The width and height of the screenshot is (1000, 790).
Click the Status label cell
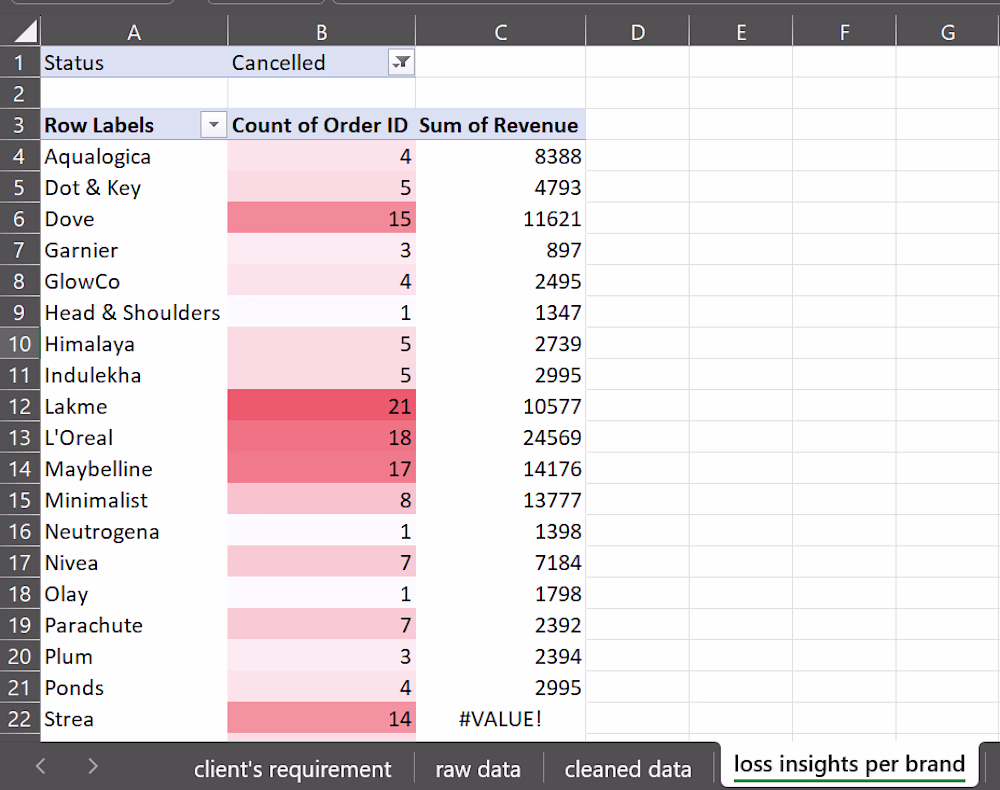pyautogui.click(x=134, y=62)
